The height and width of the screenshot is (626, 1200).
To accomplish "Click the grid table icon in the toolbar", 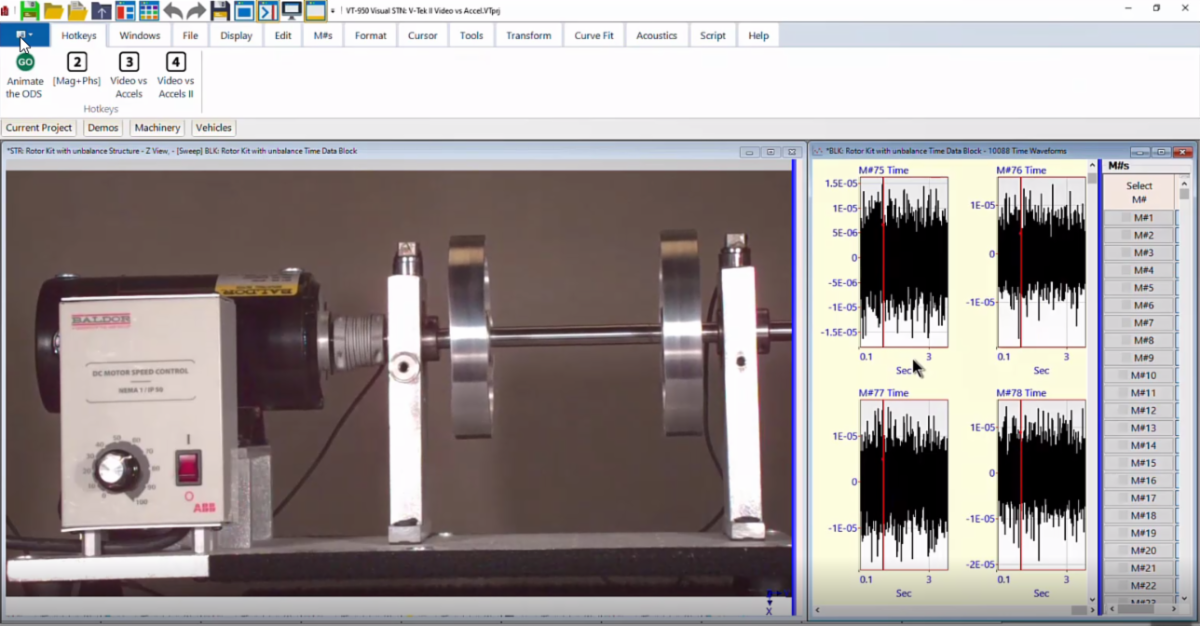I will click(x=148, y=12).
